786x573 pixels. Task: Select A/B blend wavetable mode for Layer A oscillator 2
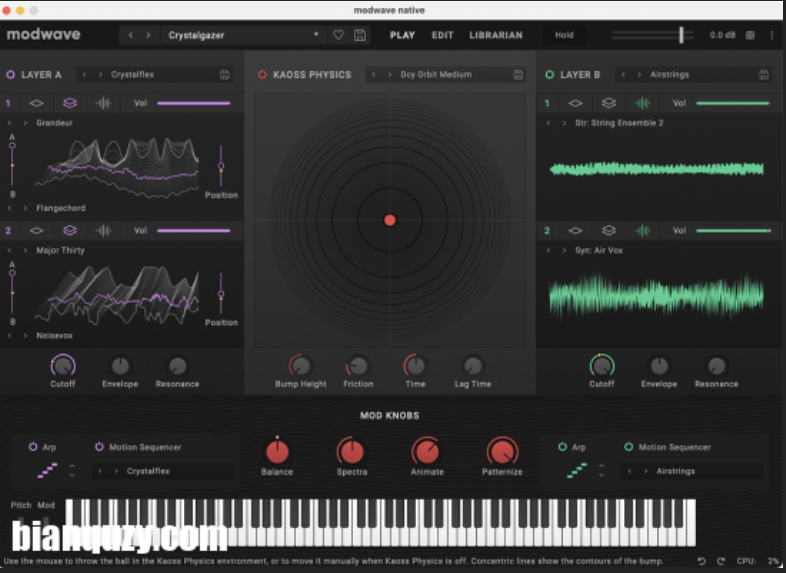tap(70, 231)
